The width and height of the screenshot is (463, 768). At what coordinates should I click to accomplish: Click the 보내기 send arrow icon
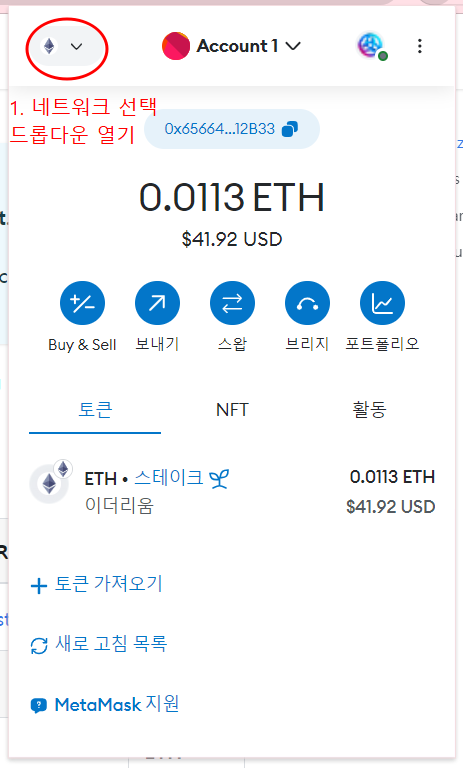(157, 303)
